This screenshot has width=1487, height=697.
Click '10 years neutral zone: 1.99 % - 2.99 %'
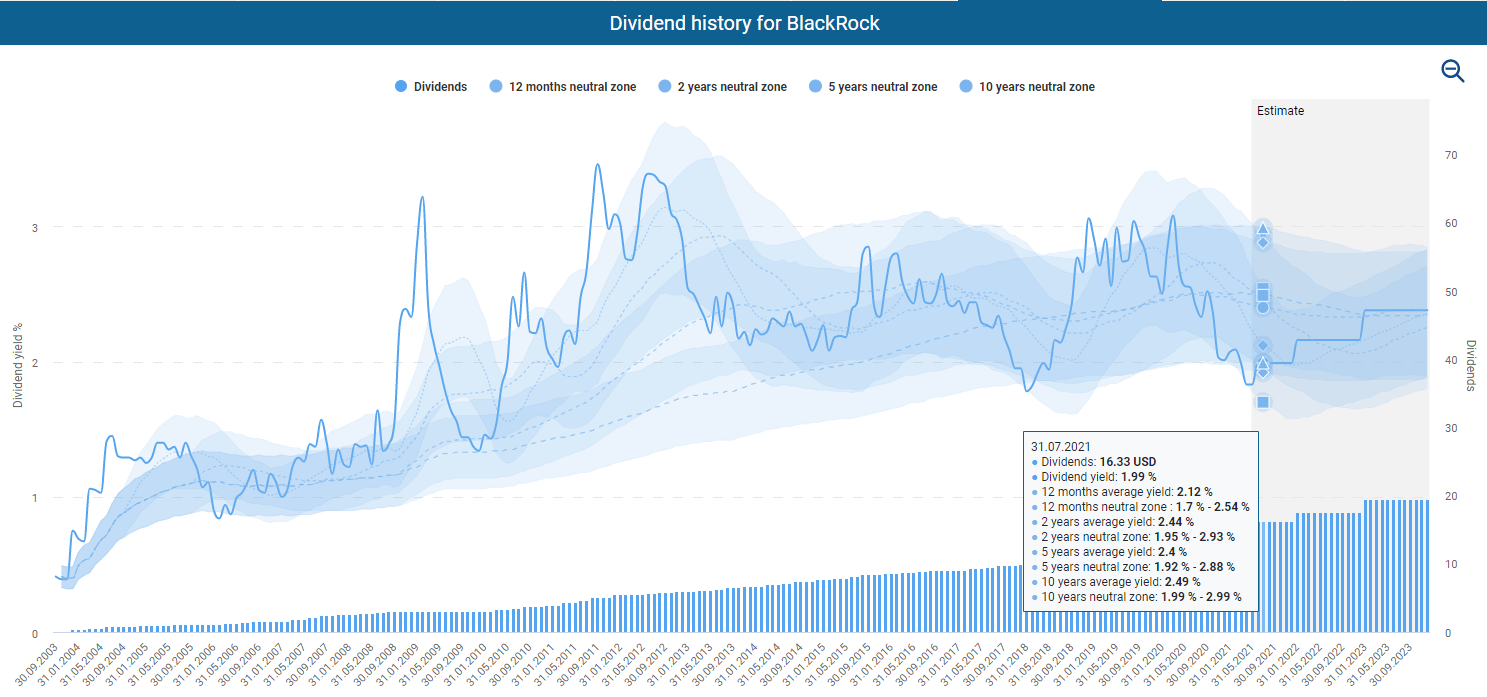click(x=1139, y=597)
